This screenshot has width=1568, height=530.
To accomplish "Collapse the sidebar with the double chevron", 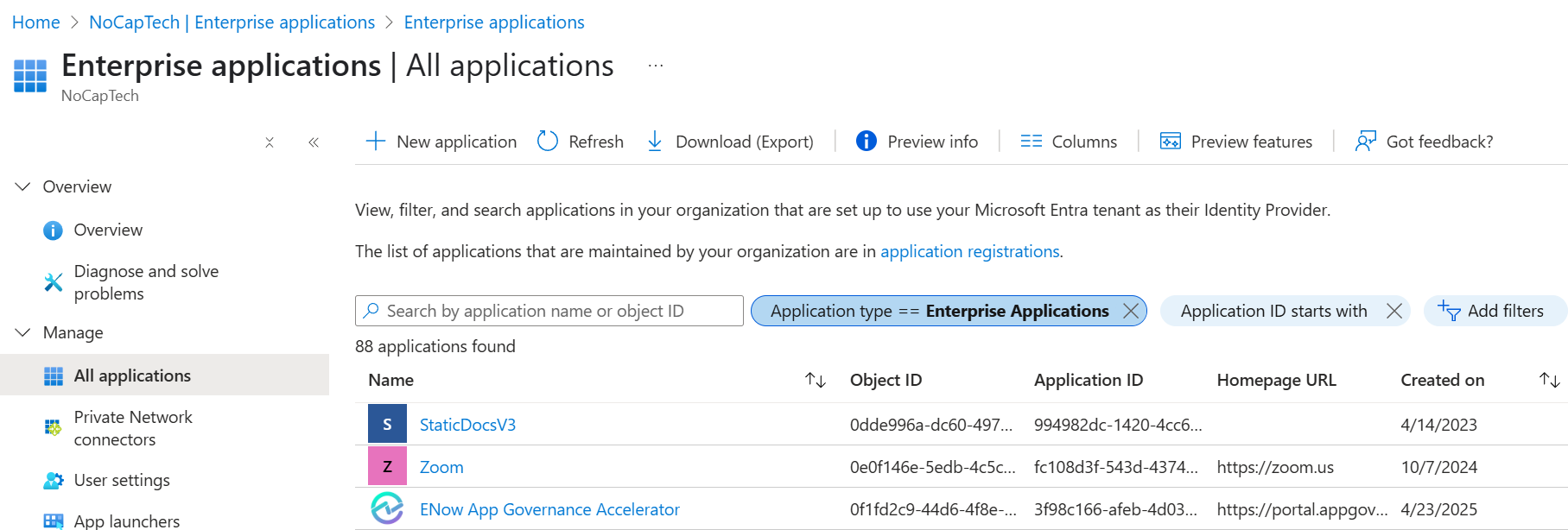I will pyautogui.click(x=314, y=142).
